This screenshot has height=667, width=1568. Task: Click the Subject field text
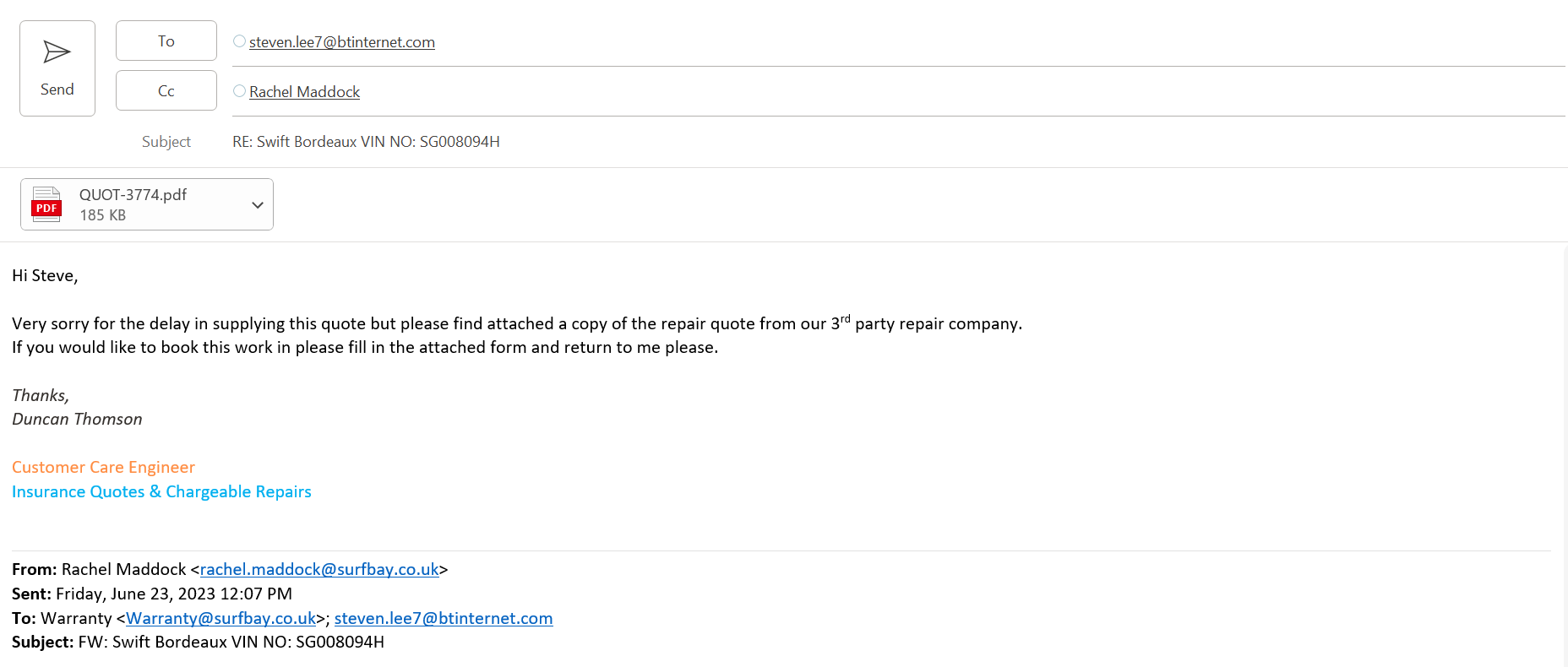point(366,142)
